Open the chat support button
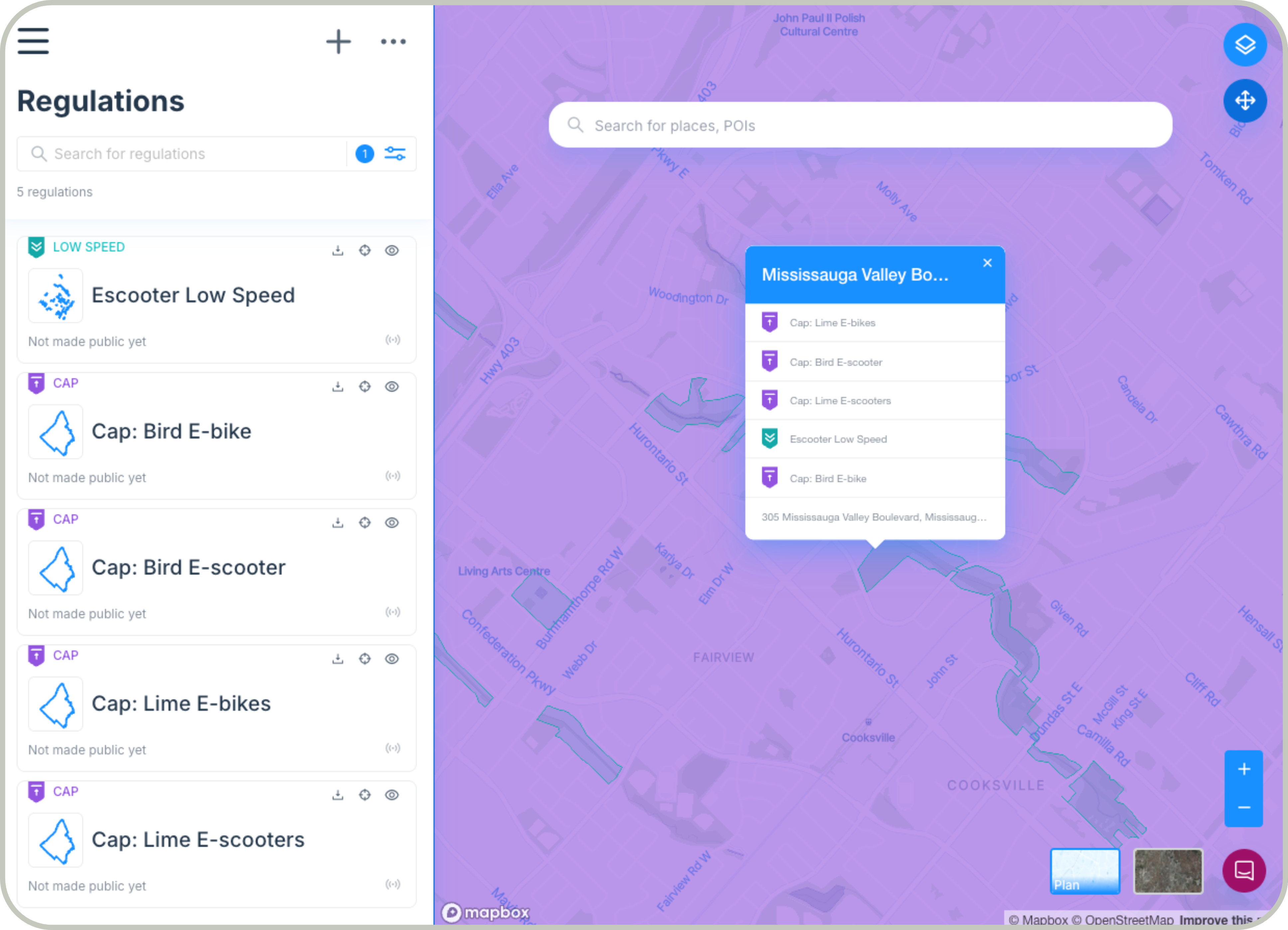The height and width of the screenshot is (930, 1288). (1244, 870)
